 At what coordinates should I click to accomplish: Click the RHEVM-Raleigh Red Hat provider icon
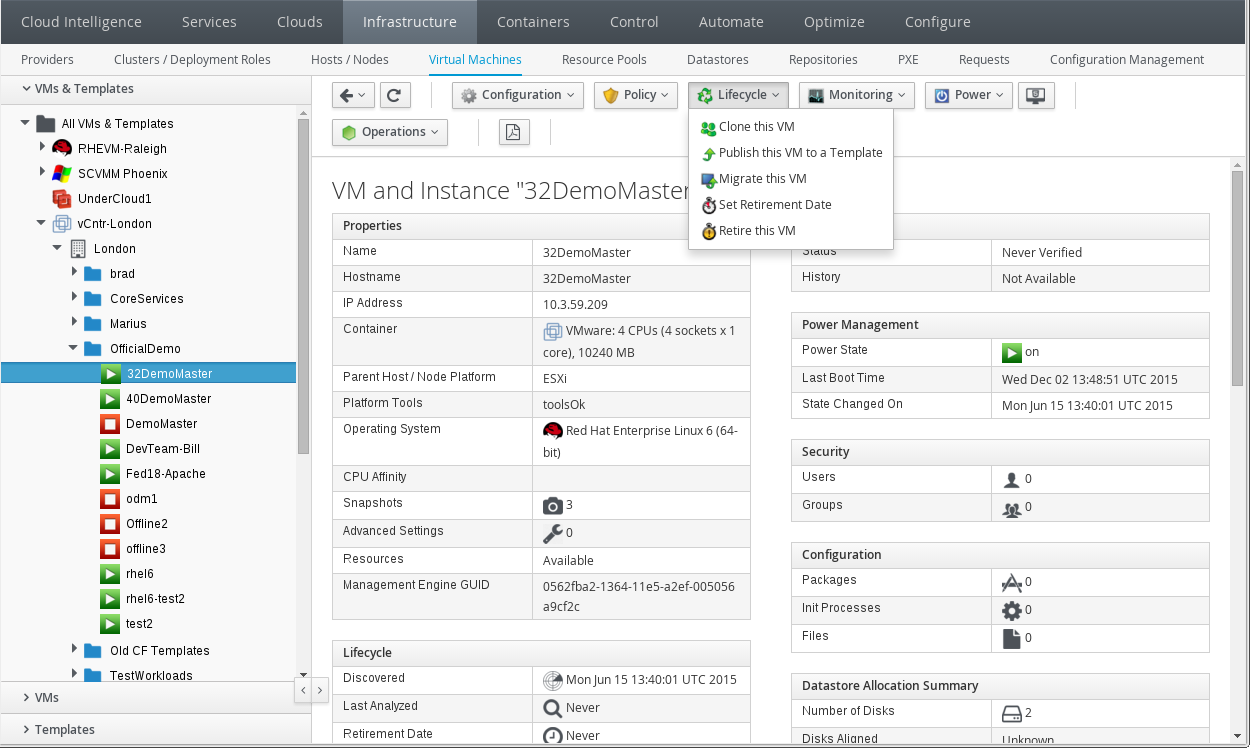coord(62,148)
